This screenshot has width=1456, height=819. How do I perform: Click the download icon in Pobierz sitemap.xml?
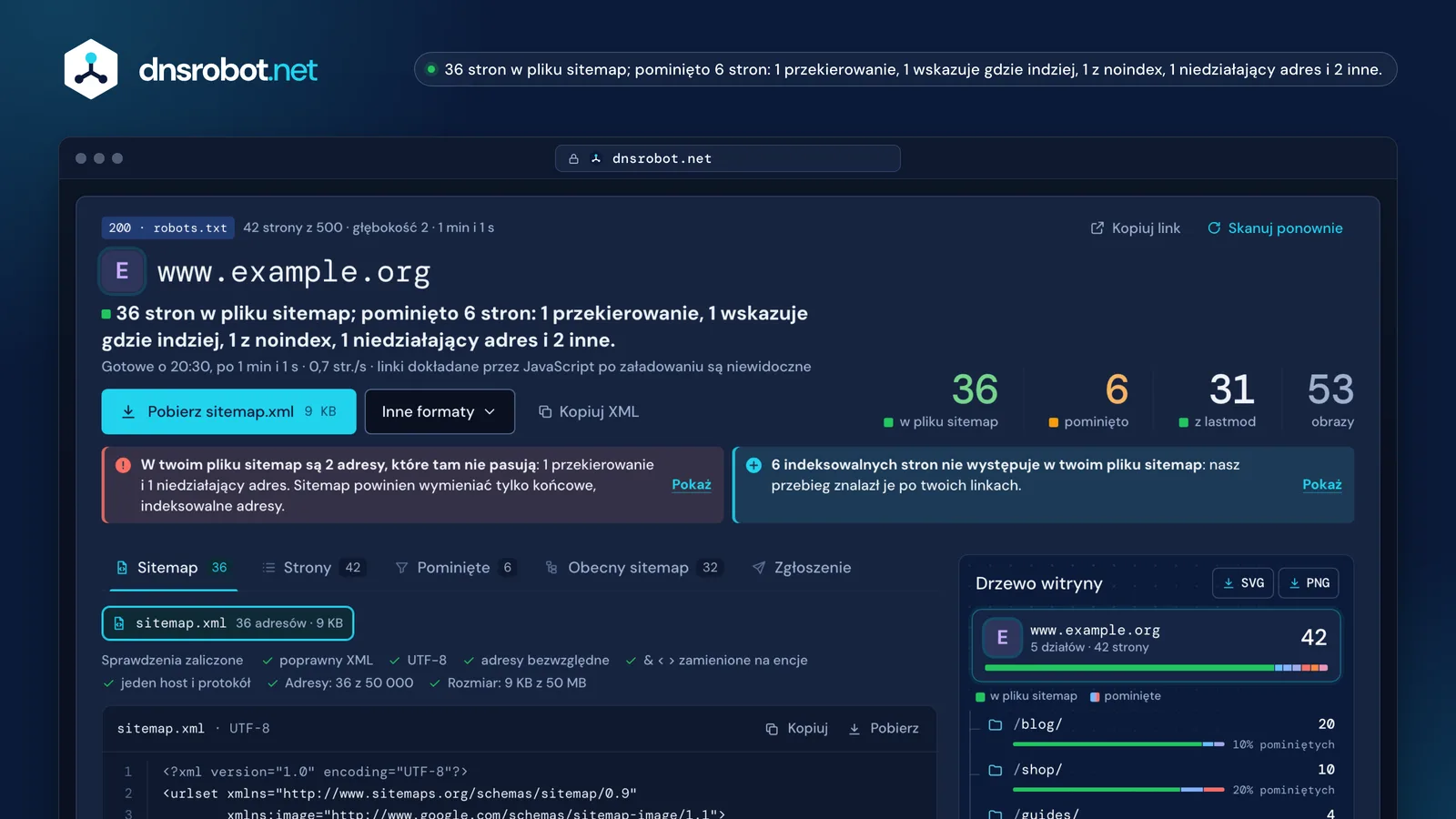point(128,411)
